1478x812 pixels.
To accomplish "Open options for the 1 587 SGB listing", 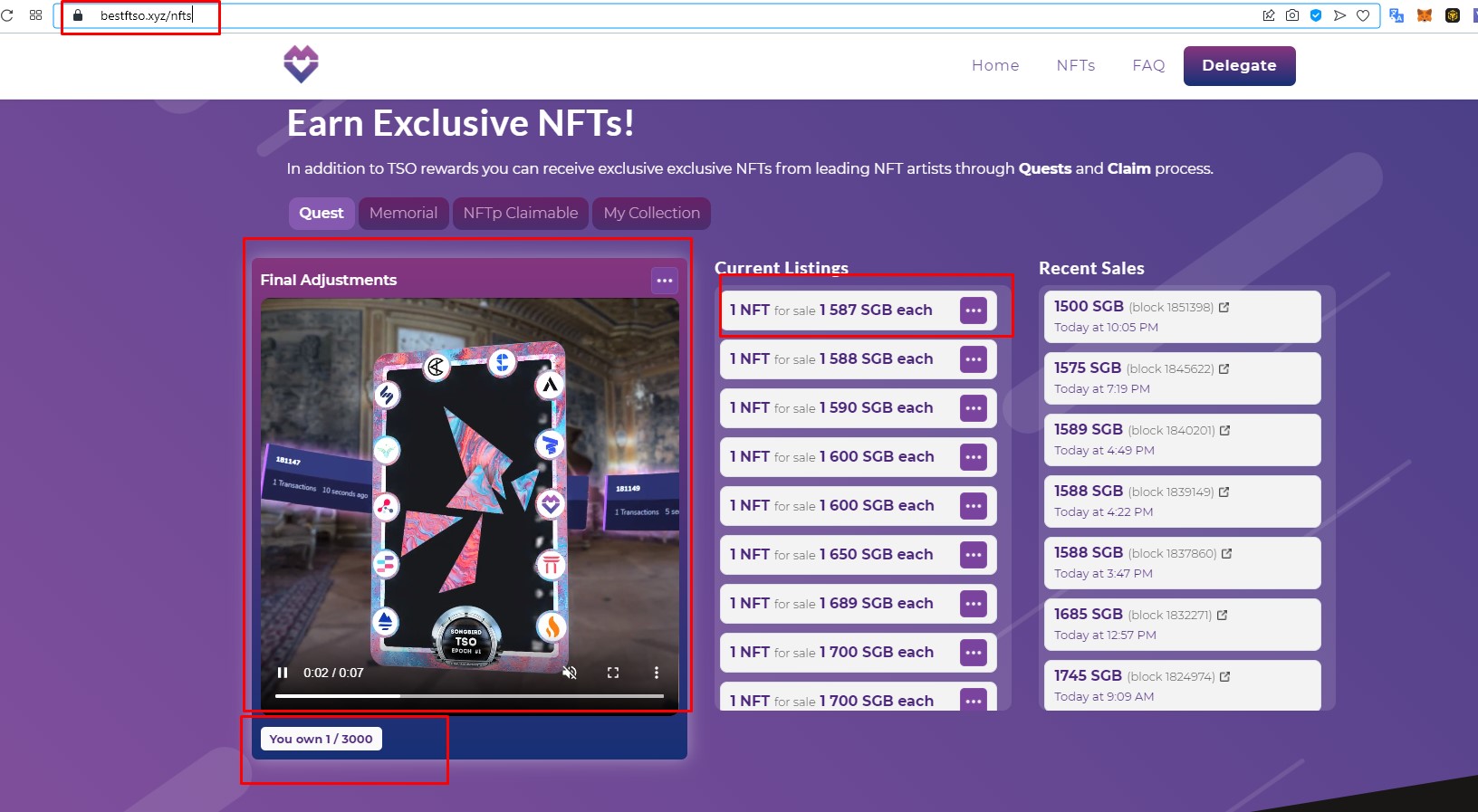I will pos(974,310).
